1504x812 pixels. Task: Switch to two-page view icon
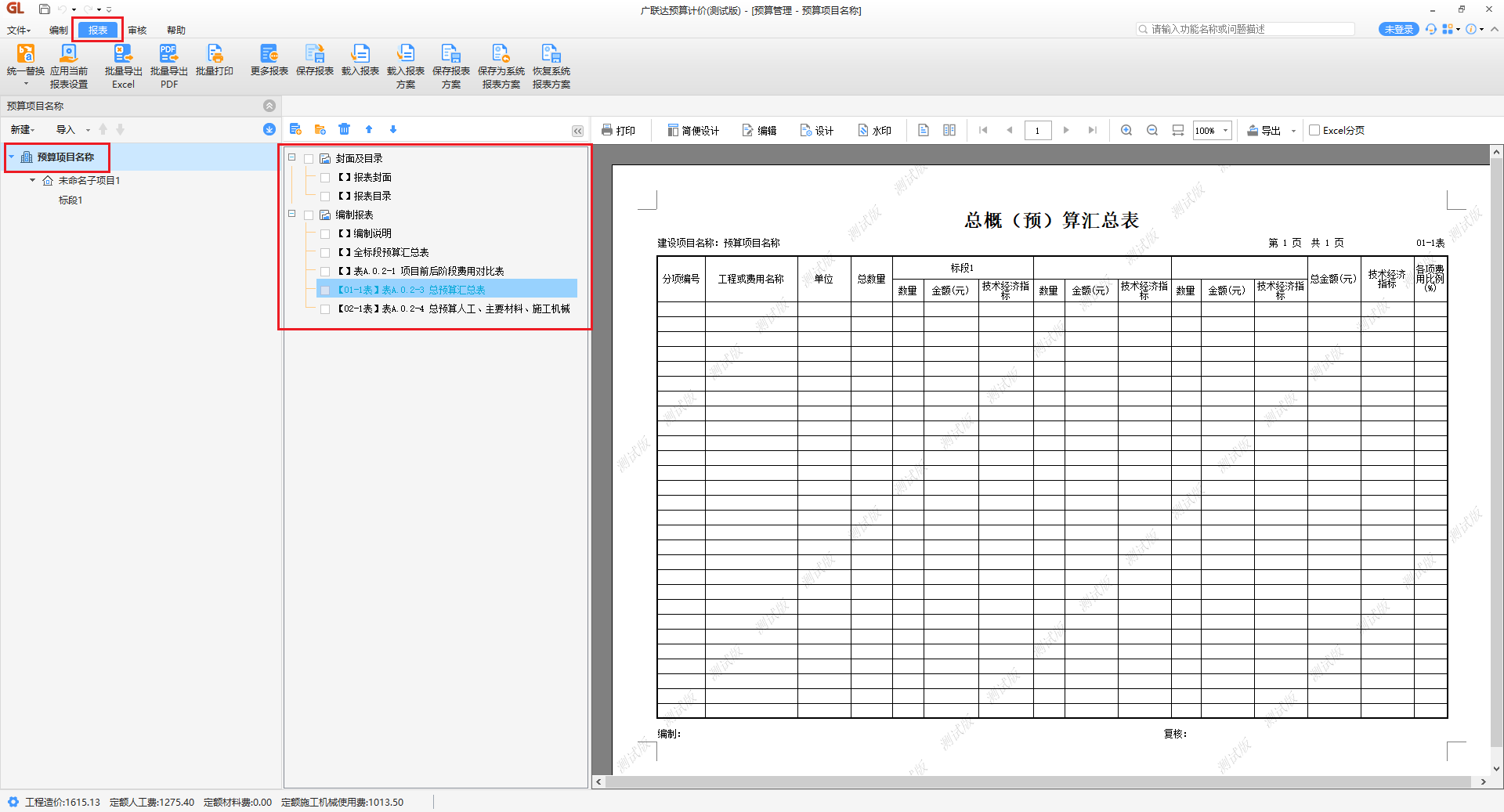tap(949, 130)
